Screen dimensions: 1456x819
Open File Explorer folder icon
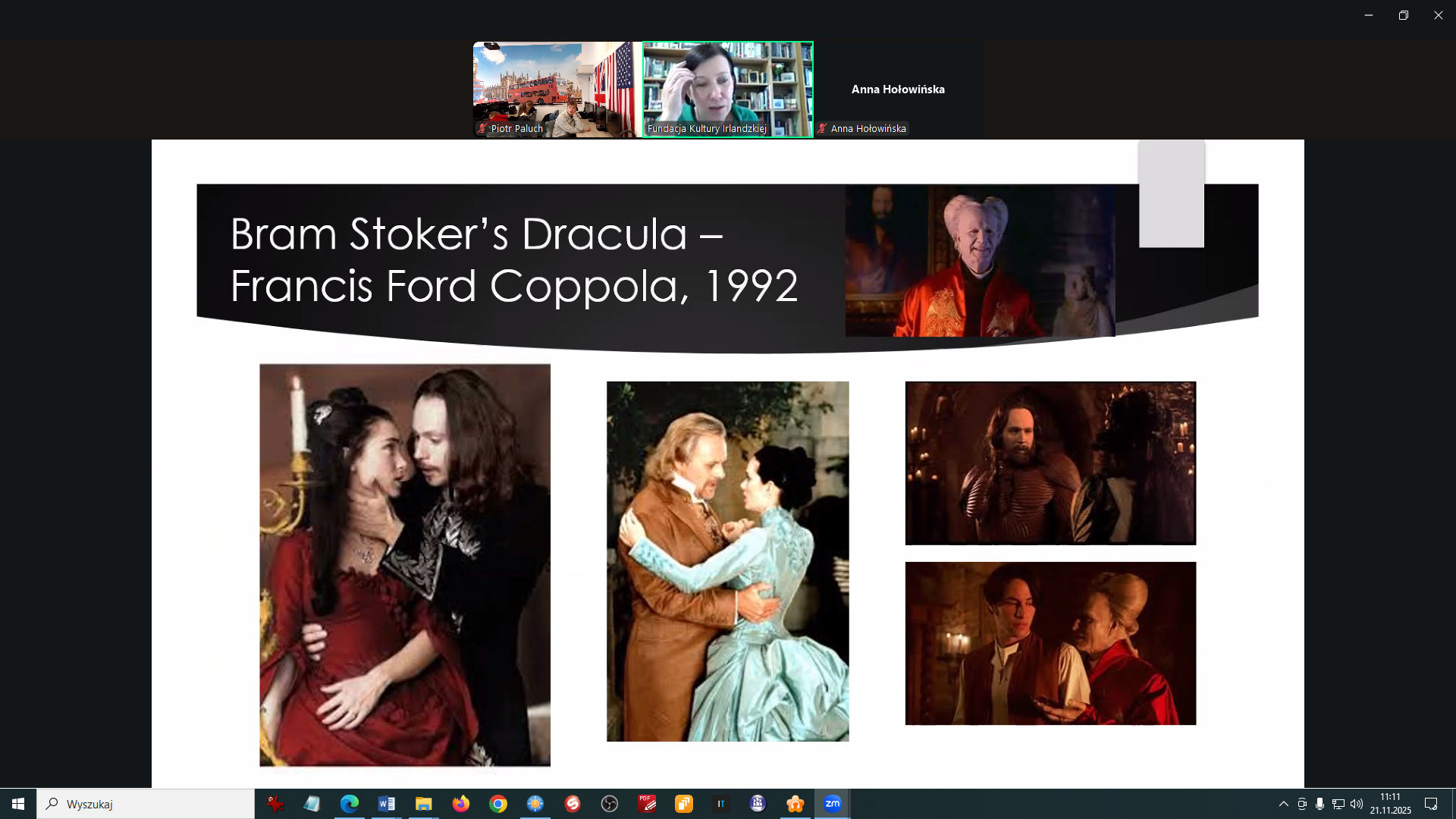coord(423,804)
